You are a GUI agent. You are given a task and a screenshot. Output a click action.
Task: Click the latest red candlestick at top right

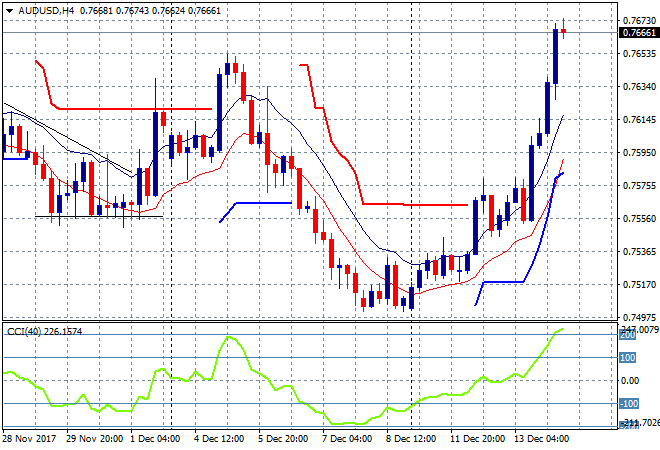click(x=563, y=30)
